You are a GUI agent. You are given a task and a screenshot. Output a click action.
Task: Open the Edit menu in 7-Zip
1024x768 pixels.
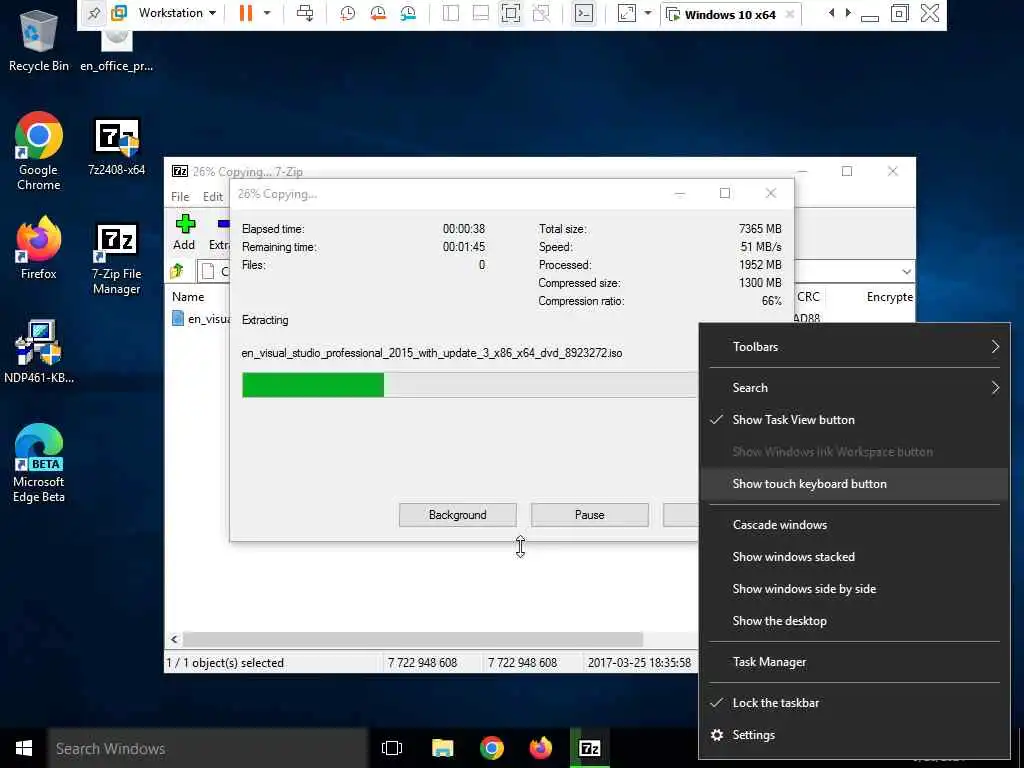(213, 197)
